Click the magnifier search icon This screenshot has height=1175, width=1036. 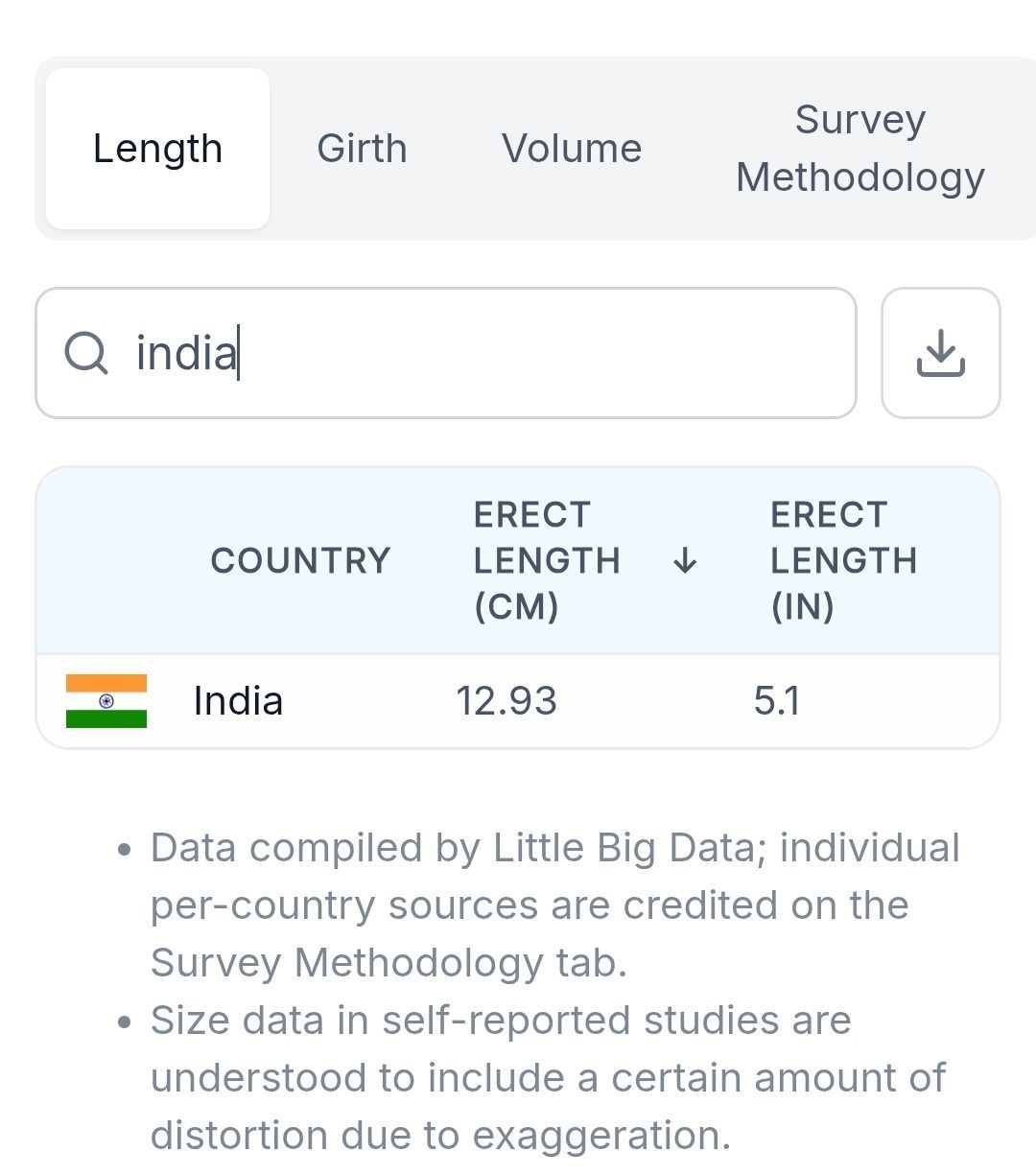(86, 353)
